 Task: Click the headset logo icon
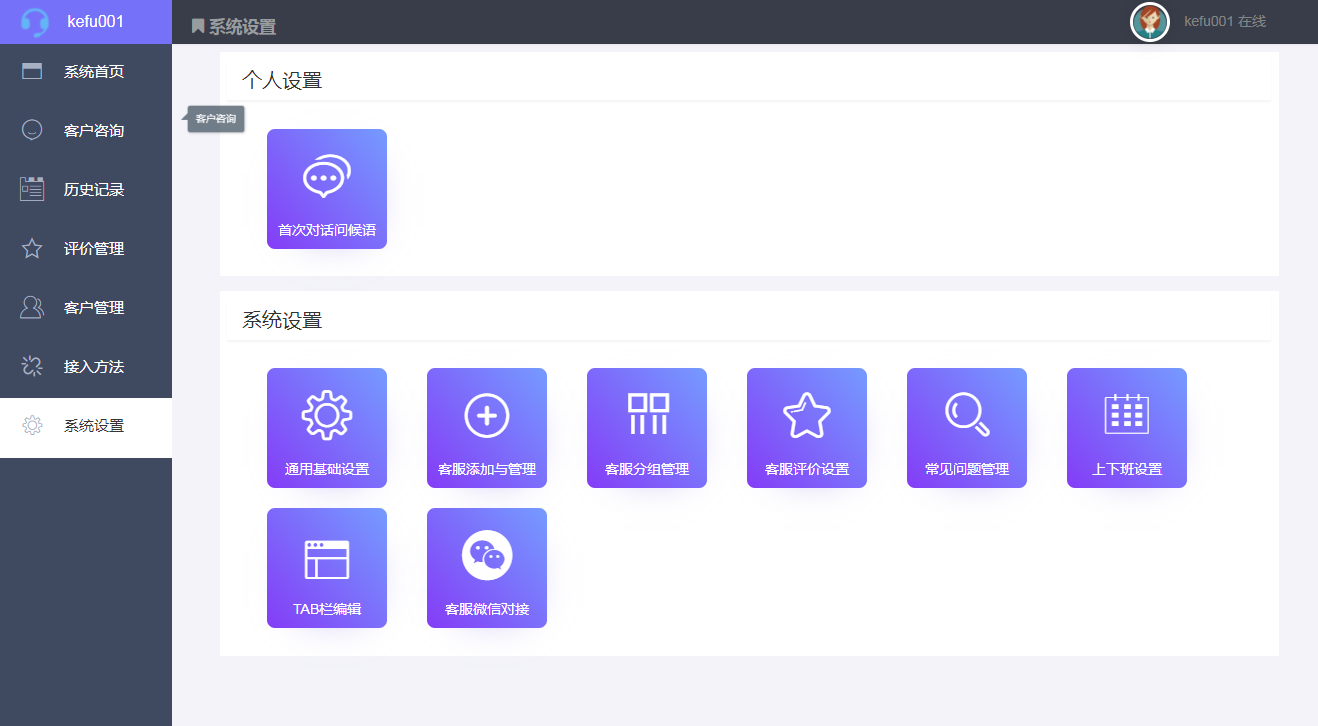[x=34, y=22]
